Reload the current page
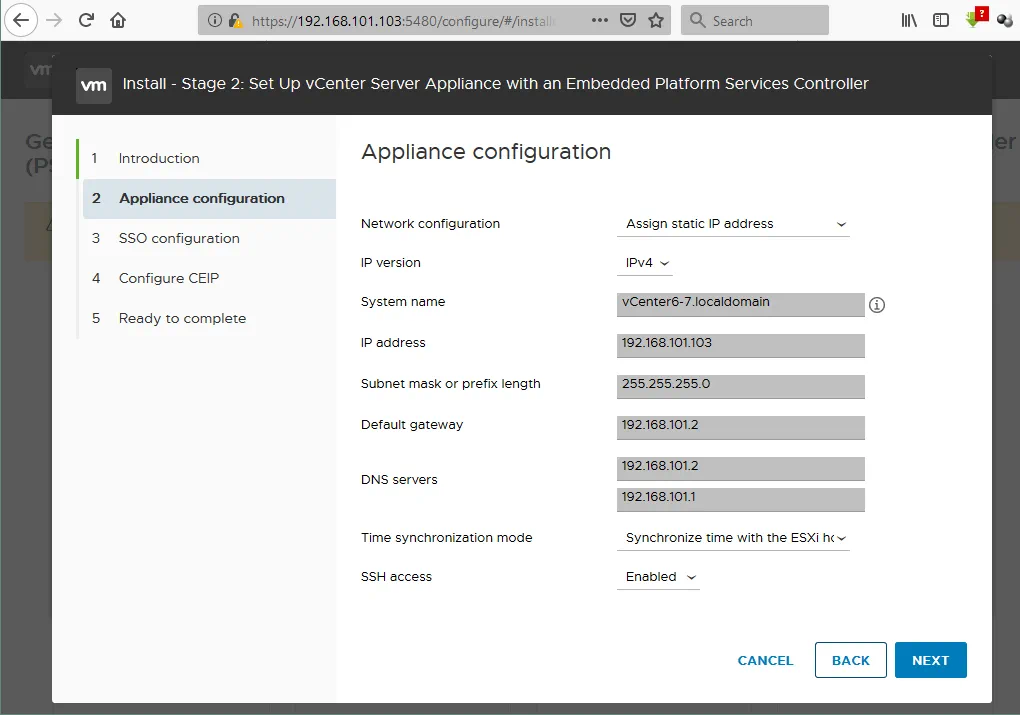1020x715 pixels. [x=87, y=20]
